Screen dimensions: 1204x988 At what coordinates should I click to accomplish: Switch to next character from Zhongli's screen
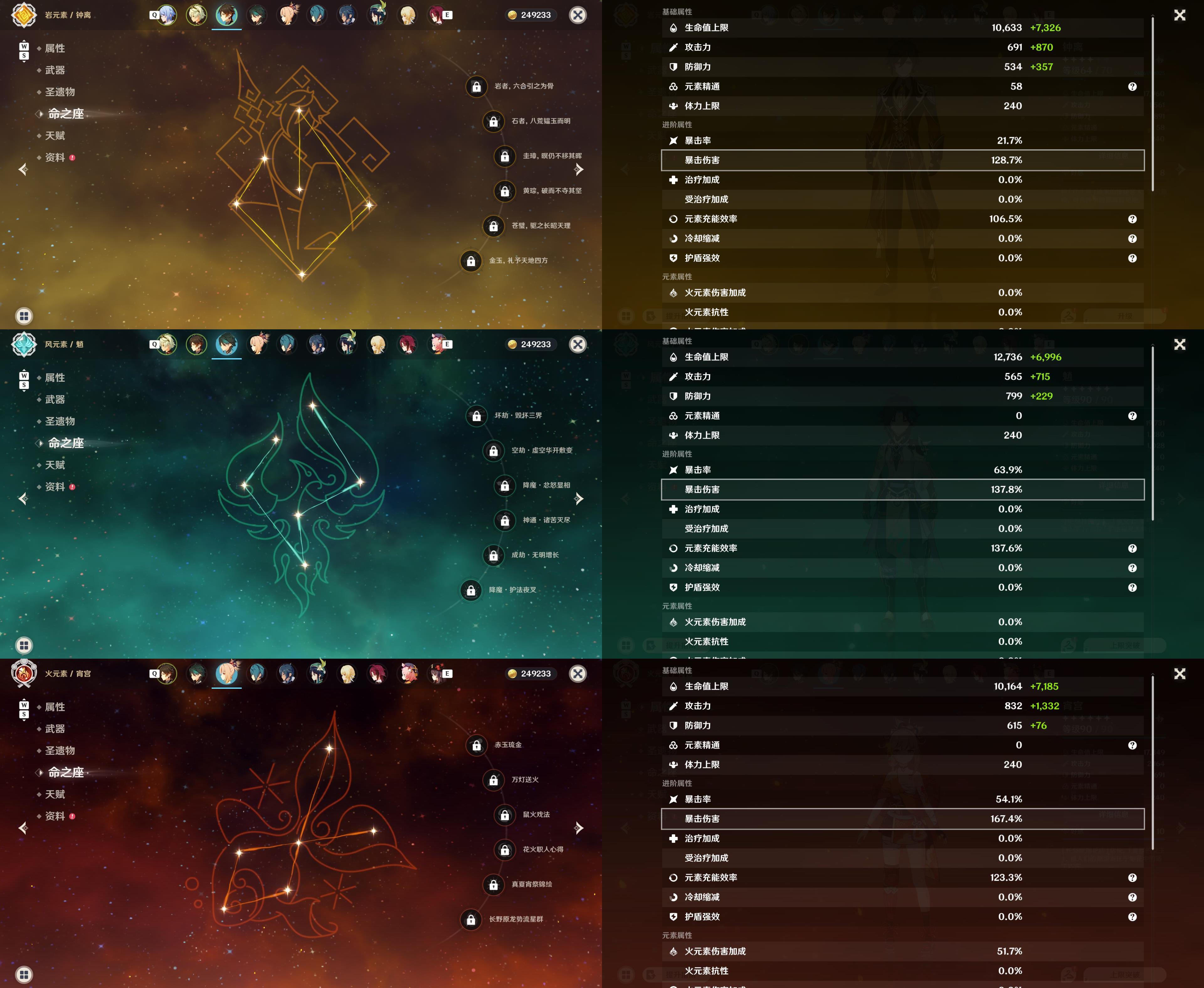579,169
